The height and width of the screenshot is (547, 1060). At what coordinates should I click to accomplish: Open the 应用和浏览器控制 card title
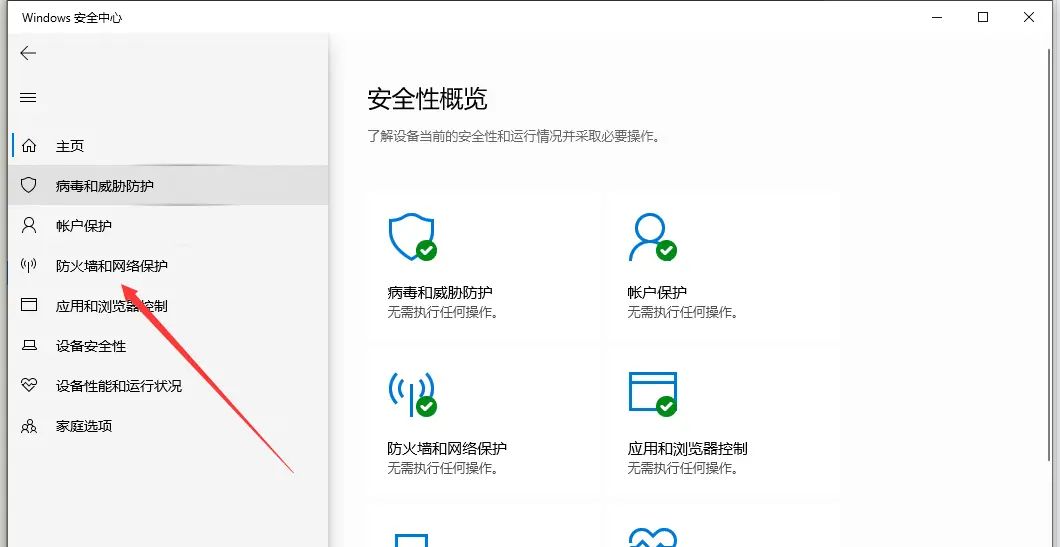point(688,448)
